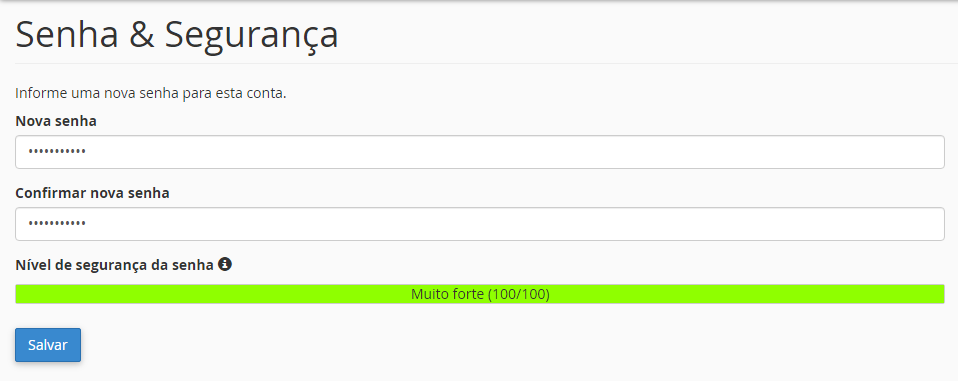This screenshot has width=958, height=381.
Task: Click the green password strength bar
Action: coord(480,294)
